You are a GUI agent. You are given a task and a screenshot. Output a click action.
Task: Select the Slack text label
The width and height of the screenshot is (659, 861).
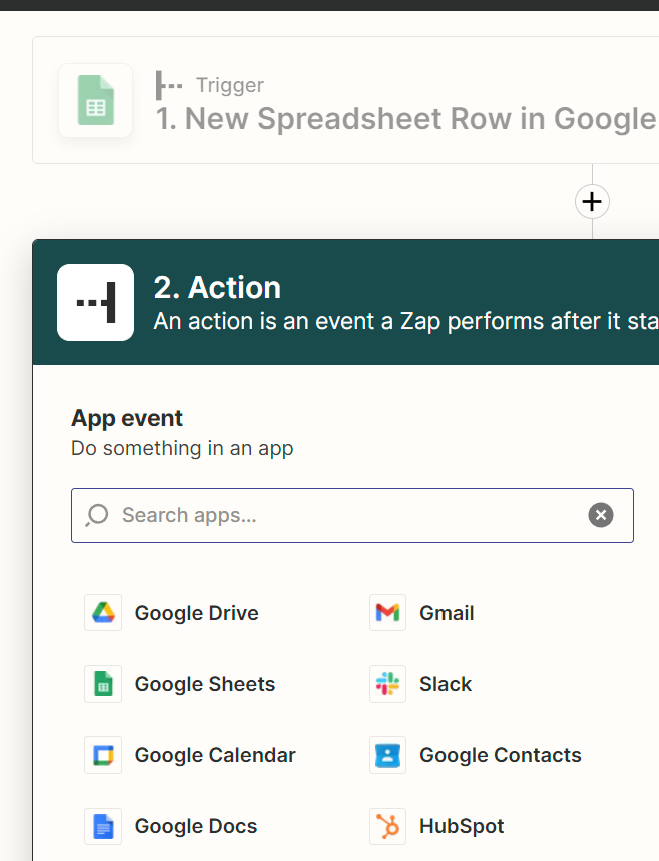[445, 684]
